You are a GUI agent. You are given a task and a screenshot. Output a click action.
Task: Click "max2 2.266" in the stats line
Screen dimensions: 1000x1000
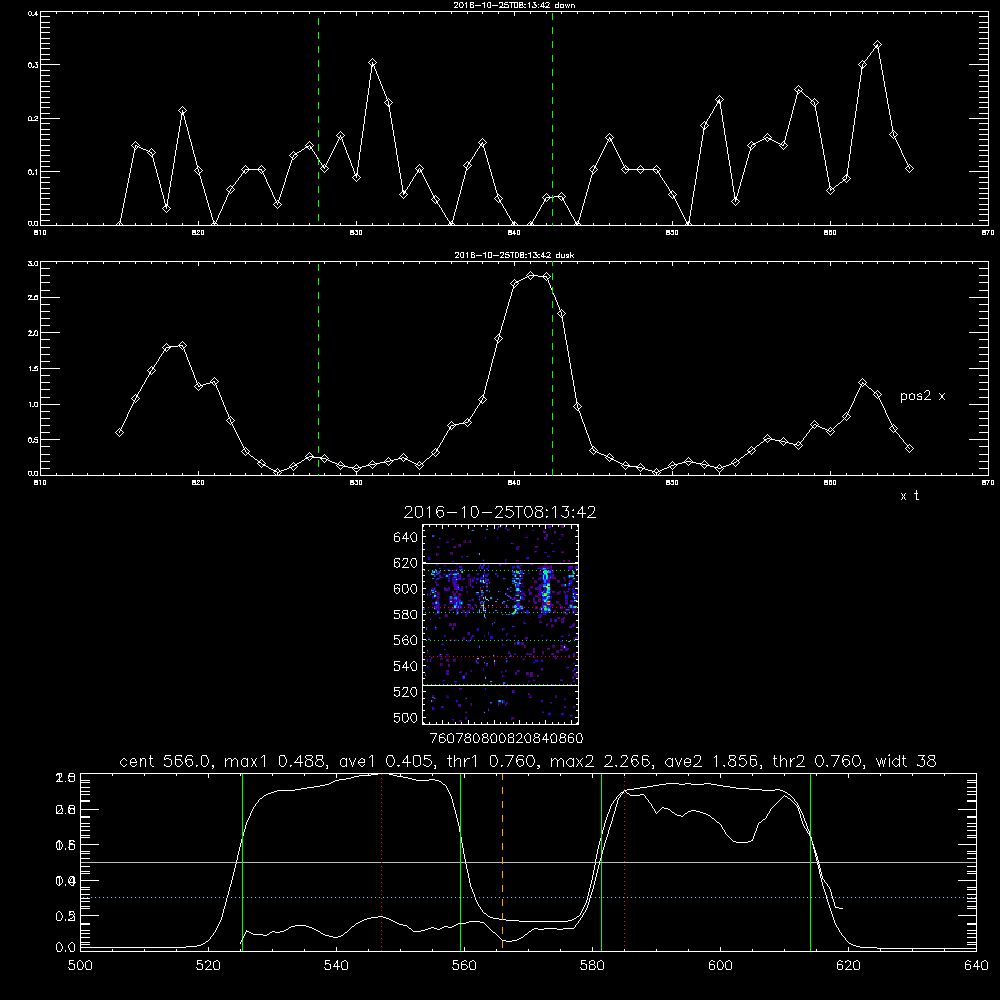coord(602,761)
